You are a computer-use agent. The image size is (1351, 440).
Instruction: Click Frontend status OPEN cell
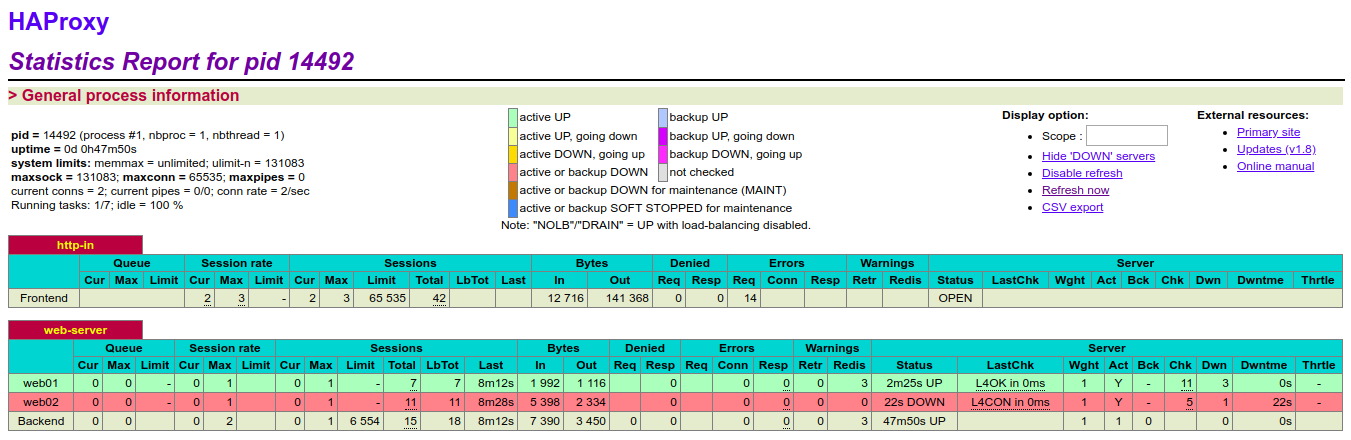coord(955,298)
